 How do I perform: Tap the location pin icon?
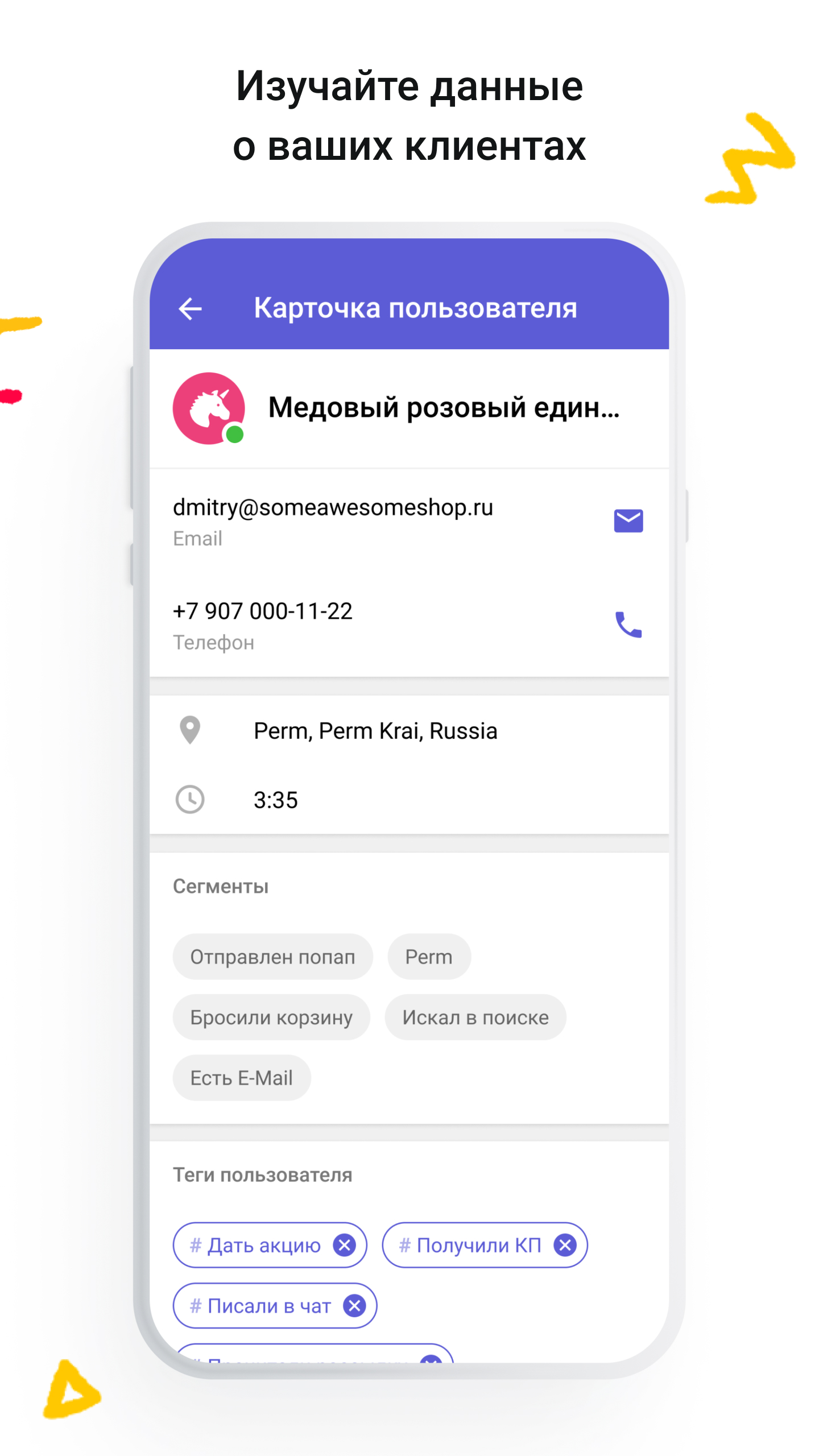[190, 730]
